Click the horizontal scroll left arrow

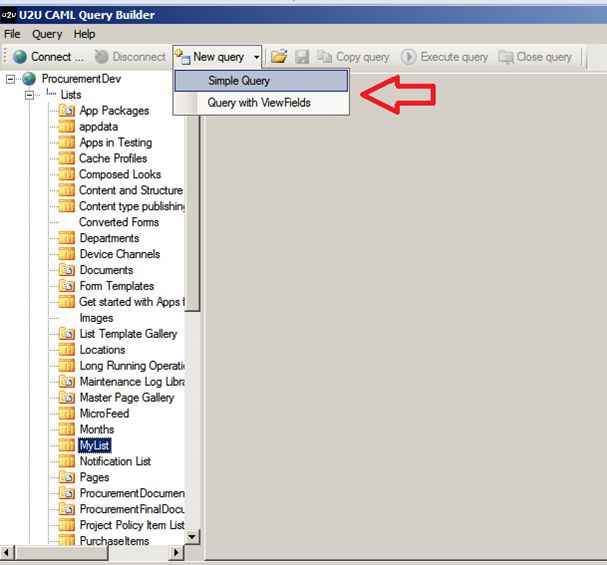point(7,553)
